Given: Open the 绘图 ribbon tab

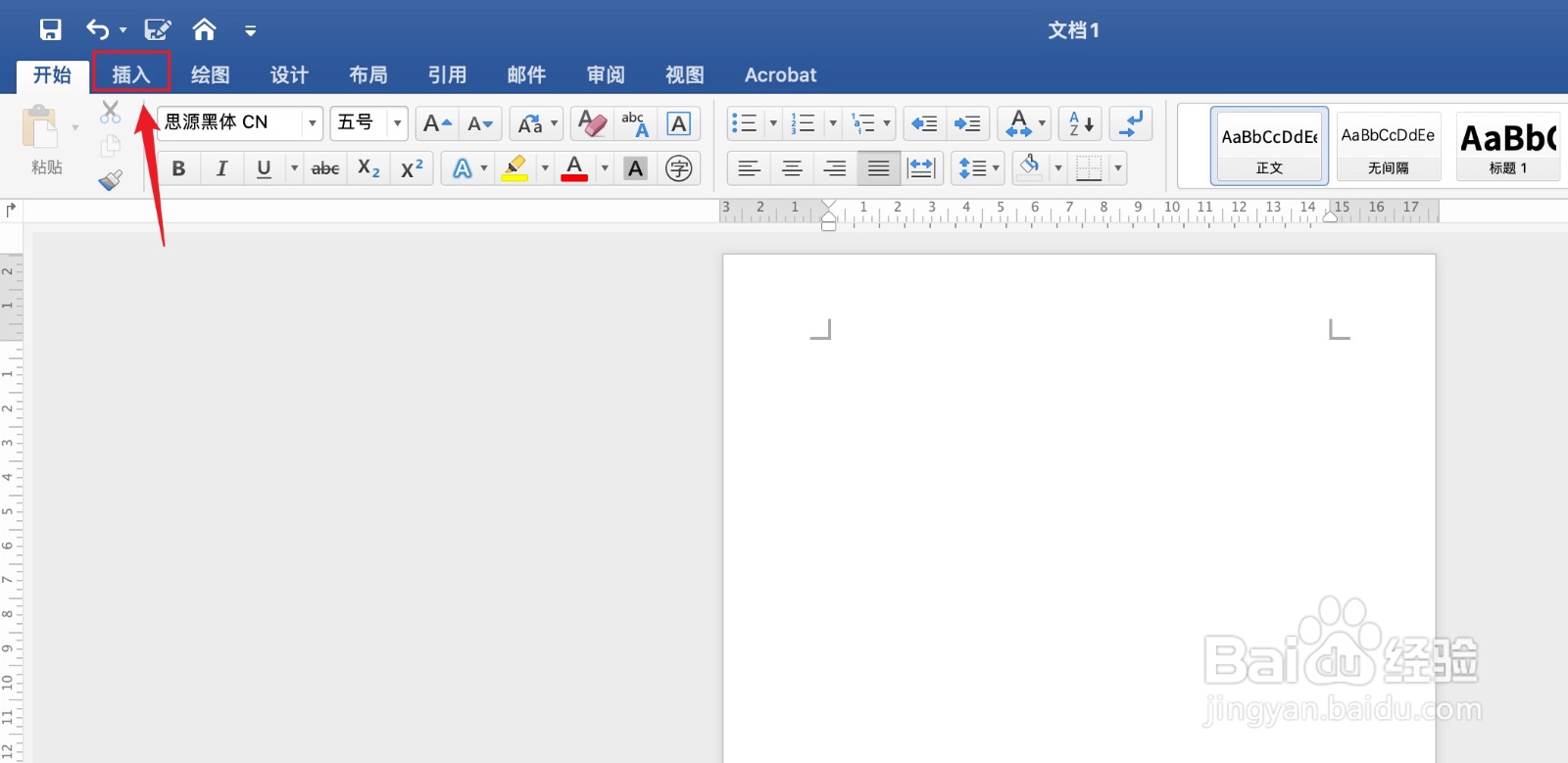Looking at the screenshot, I should 210,75.
